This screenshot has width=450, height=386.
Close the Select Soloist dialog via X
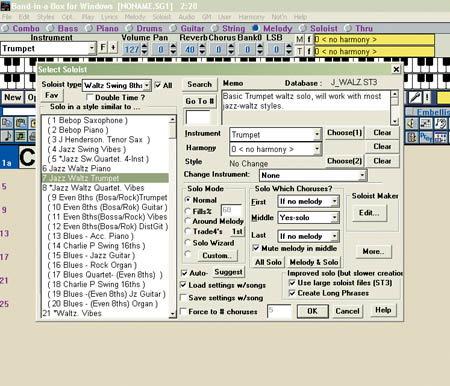tap(396, 69)
